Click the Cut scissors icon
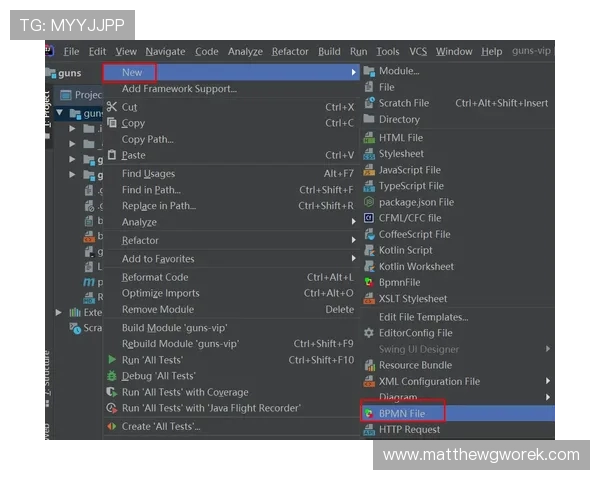The height and width of the screenshot is (480, 600). [x=112, y=107]
